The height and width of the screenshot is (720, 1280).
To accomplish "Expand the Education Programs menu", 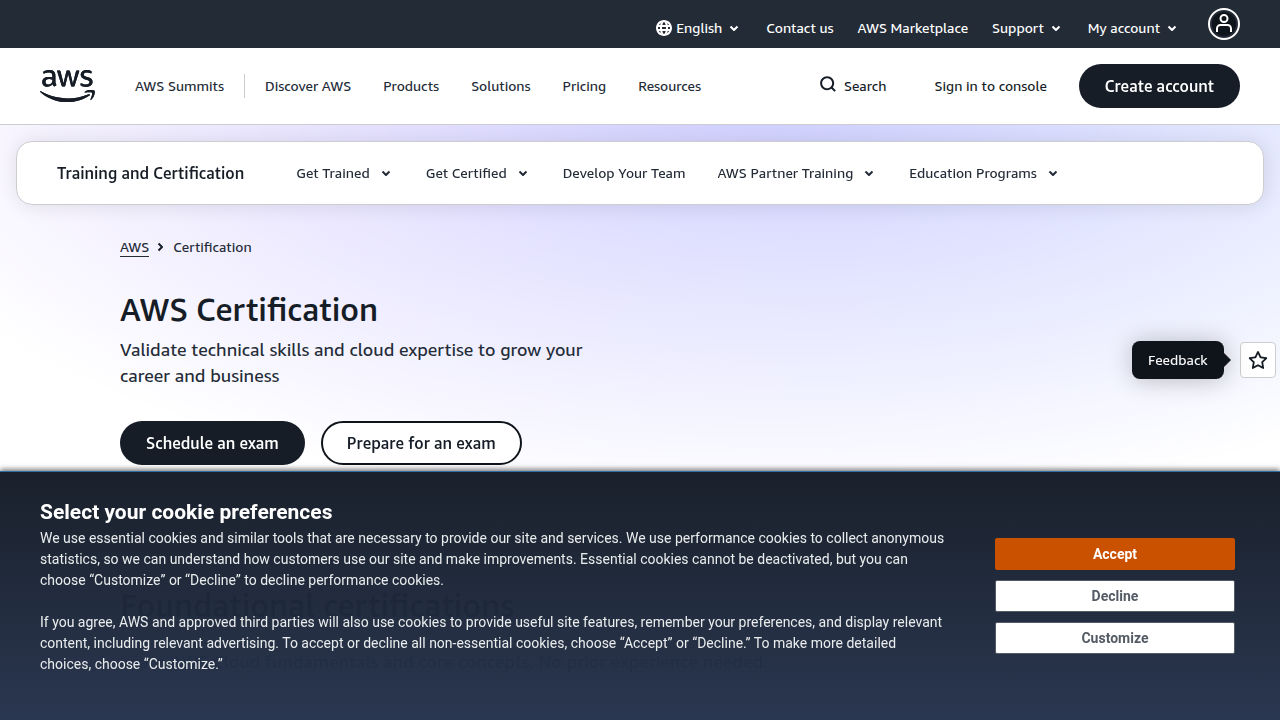I will point(984,173).
